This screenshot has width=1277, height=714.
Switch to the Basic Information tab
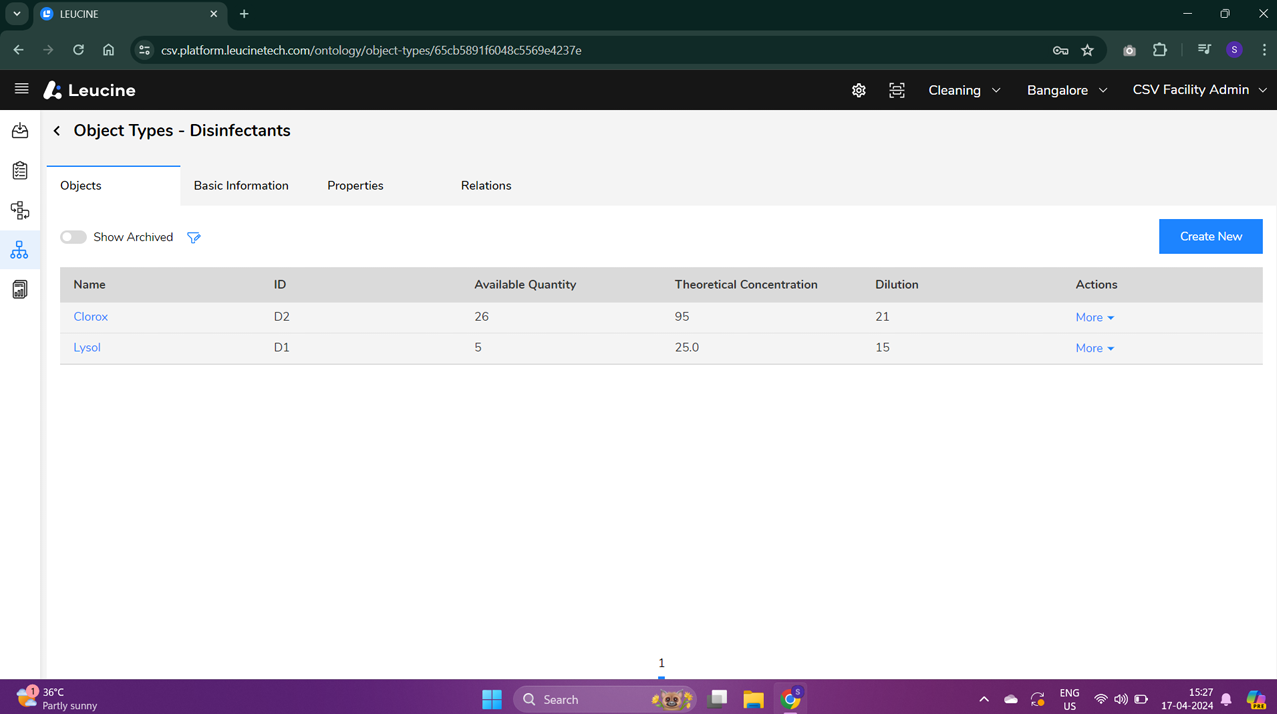click(x=241, y=186)
